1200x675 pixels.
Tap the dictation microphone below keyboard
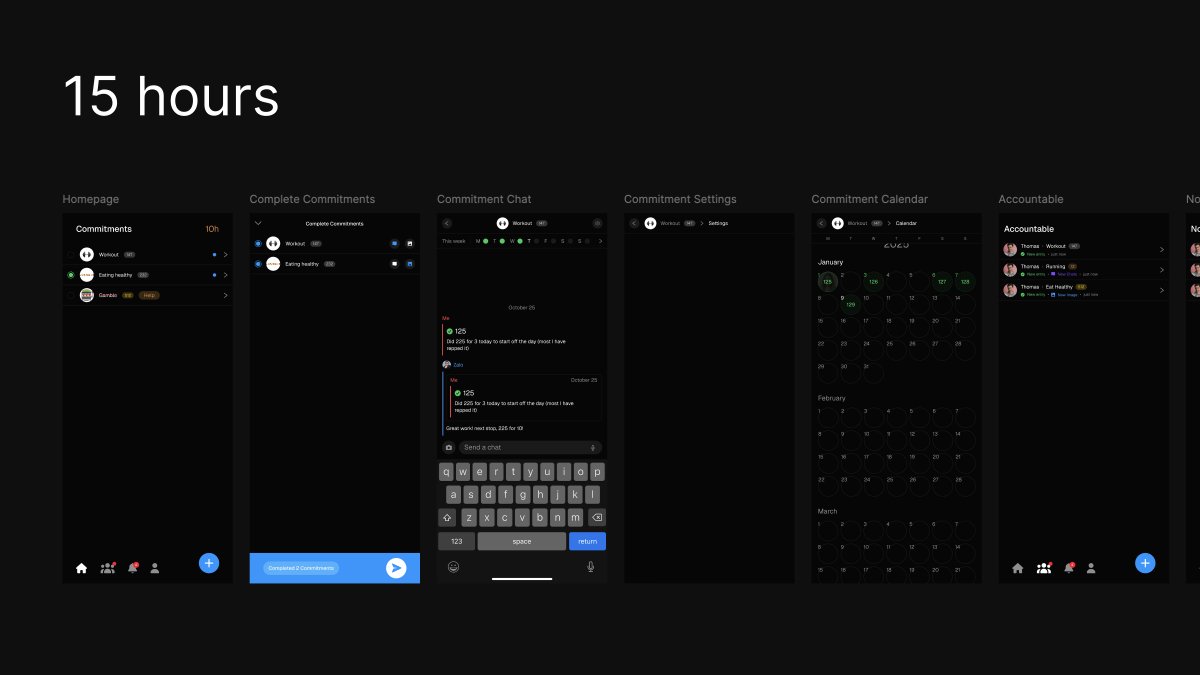click(x=590, y=567)
